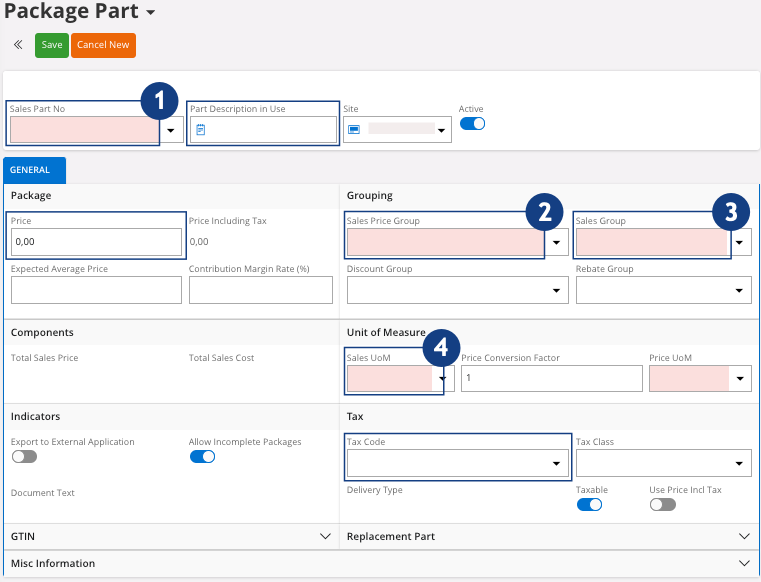The height and width of the screenshot is (582, 761).
Task: Toggle the Active switch
Action: click(x=472, y=124)
